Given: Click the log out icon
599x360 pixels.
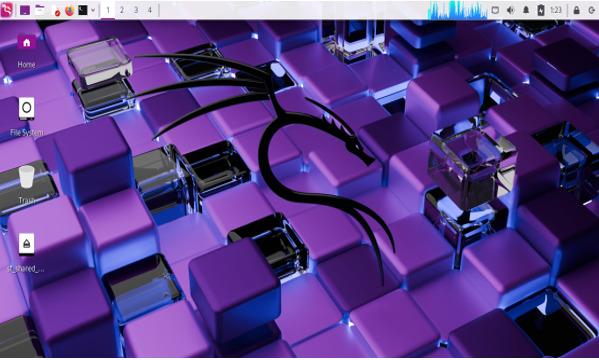Looking at the screenshot, I should (x=592, y=10).
